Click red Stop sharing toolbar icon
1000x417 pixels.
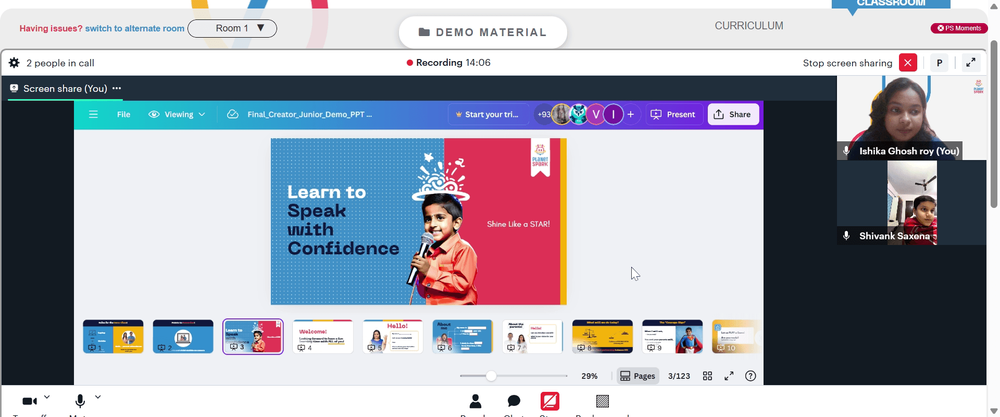coord(550,401)
